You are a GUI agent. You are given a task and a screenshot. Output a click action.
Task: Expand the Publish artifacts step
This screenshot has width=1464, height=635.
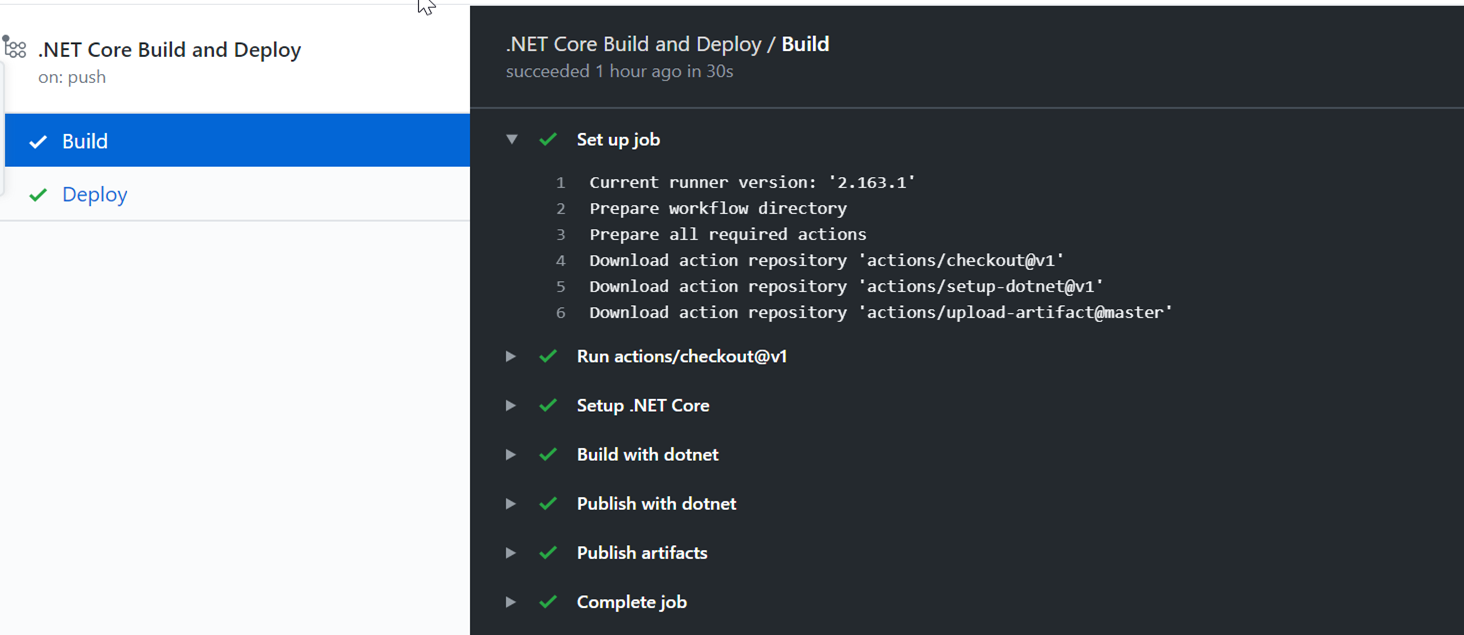tap(511, 552)
